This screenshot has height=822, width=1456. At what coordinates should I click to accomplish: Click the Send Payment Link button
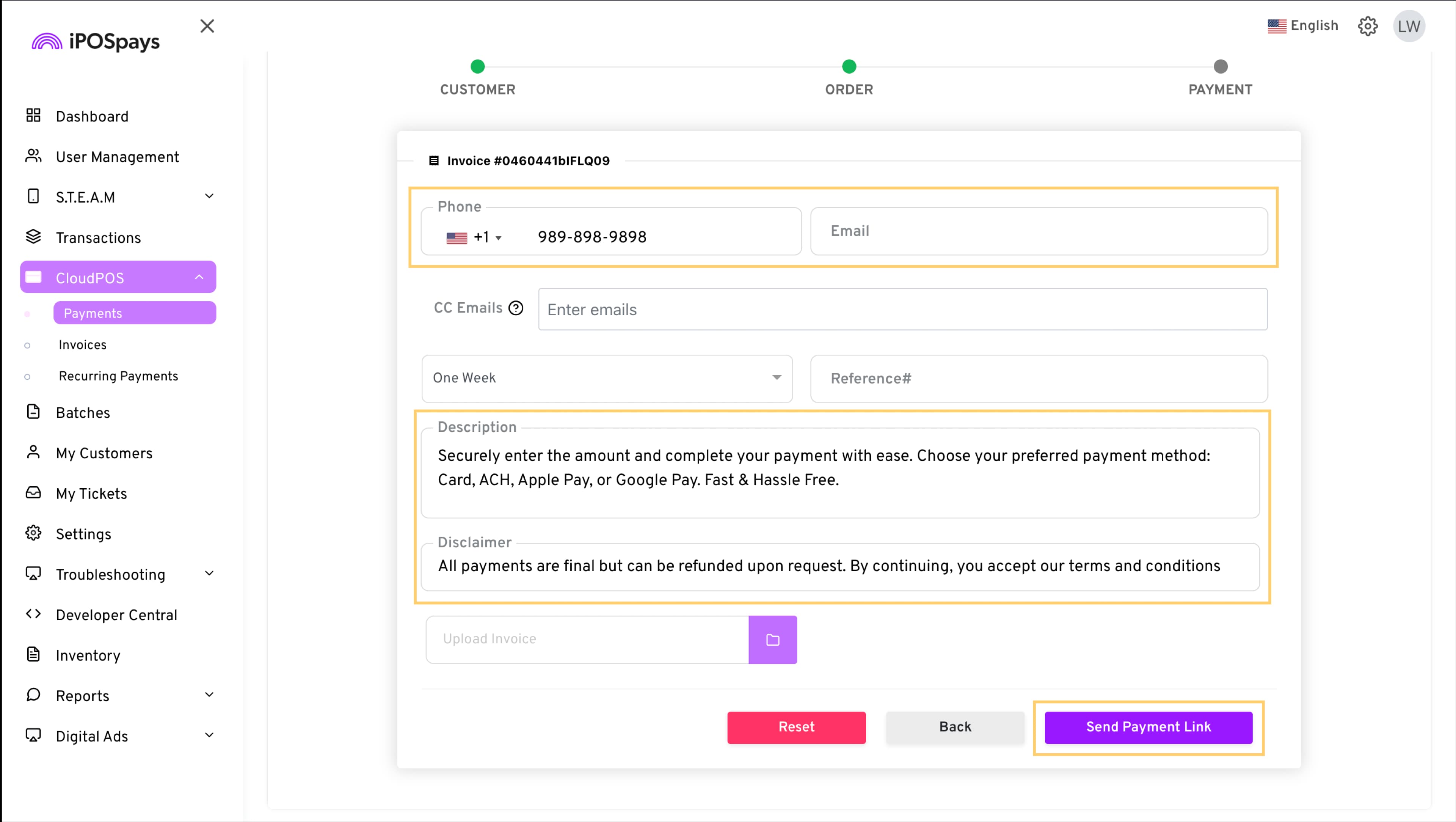tap(1148, 727)
